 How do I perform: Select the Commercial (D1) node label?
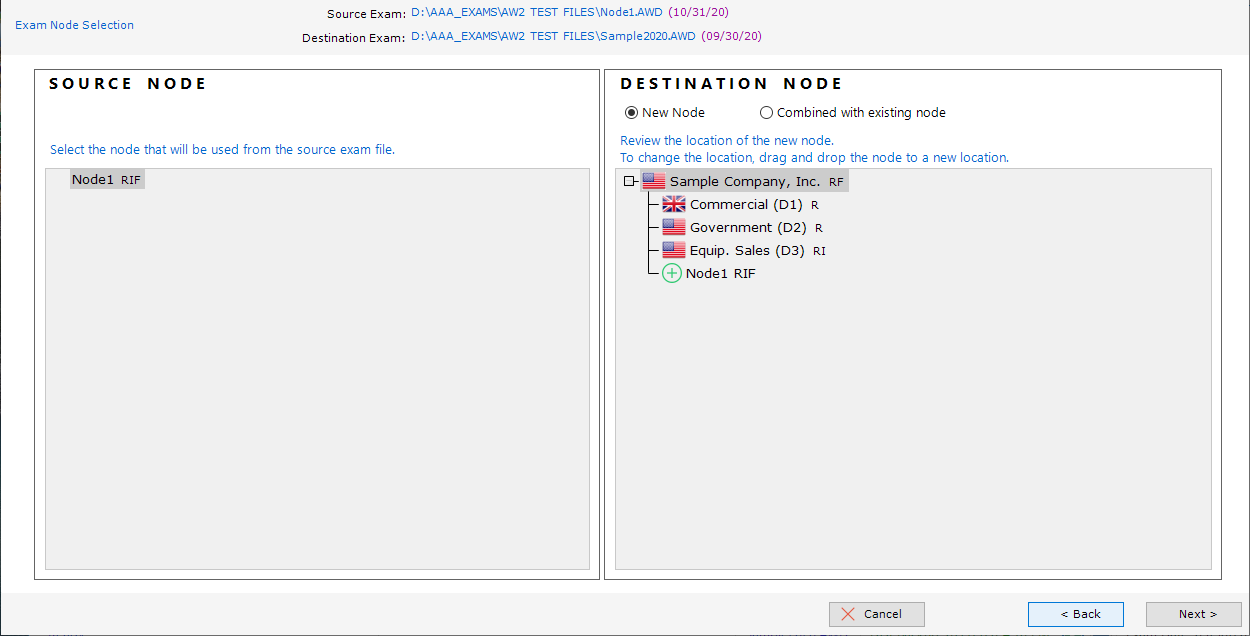746,204
